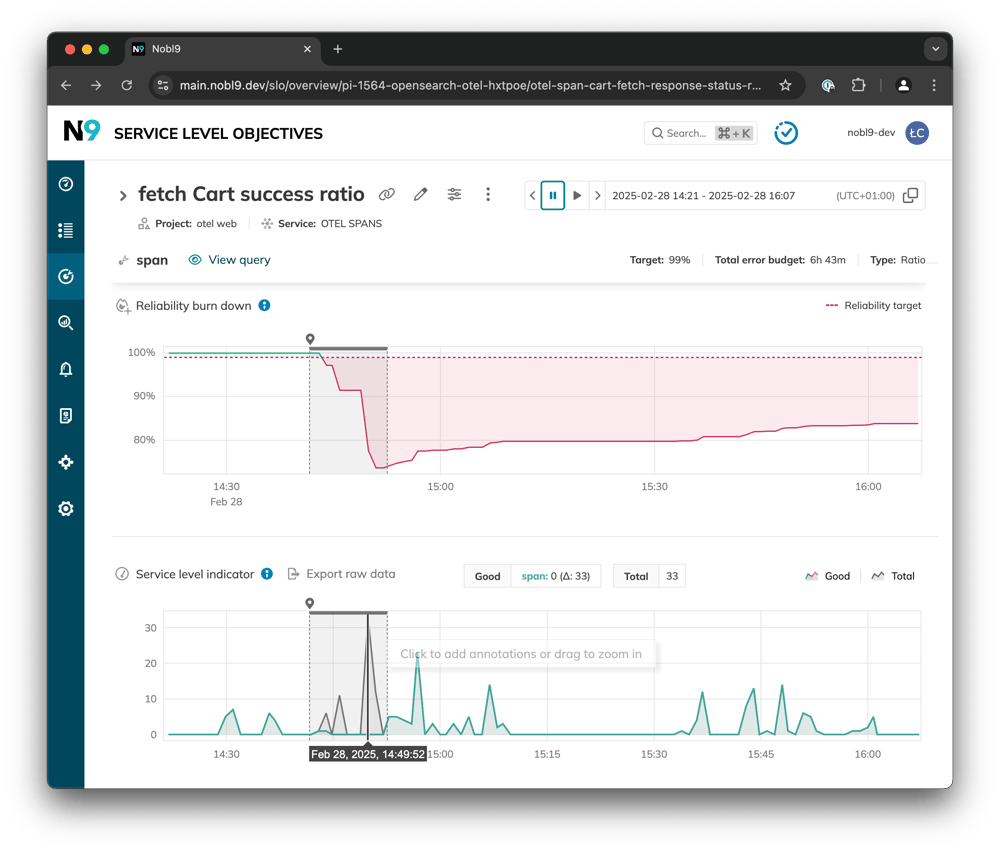Screen dimensions: 1000x851
Task: Click the N9 logo
Action: [x=82, y=131]
